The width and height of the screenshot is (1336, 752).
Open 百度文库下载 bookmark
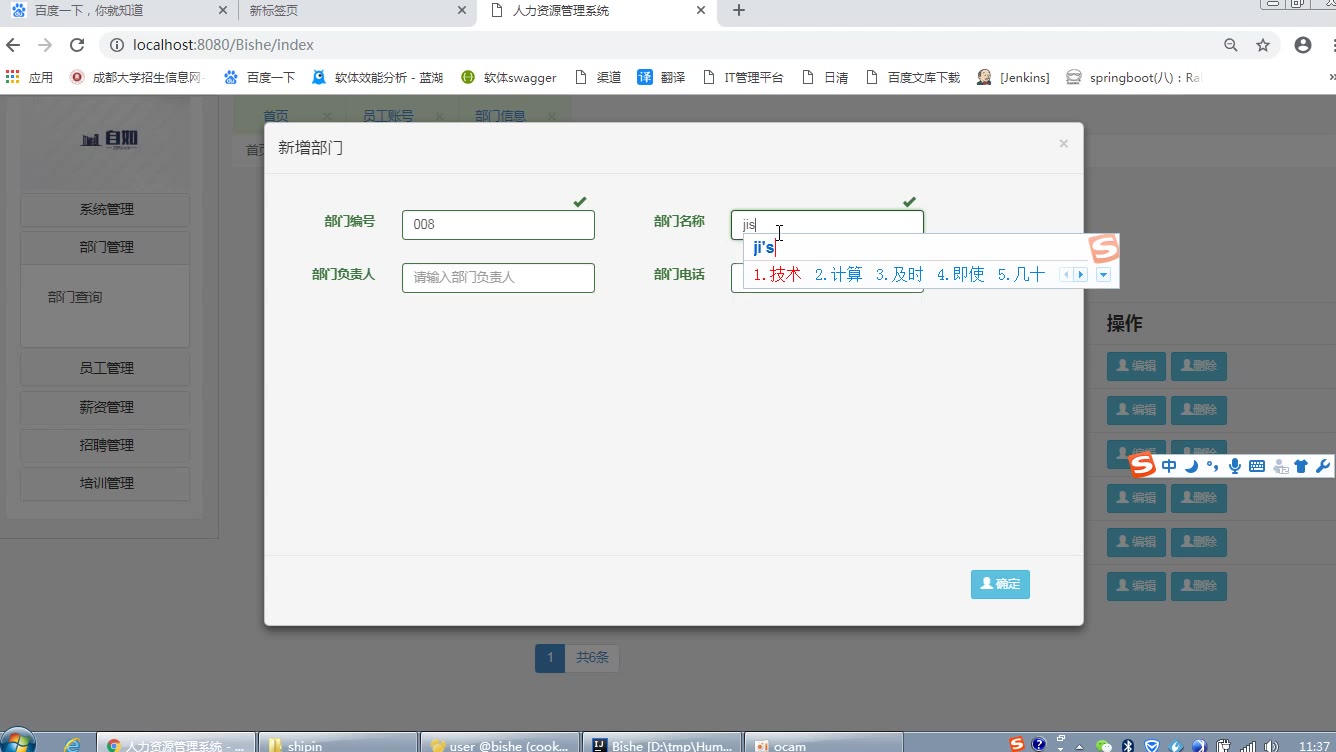pyautogui.click(x=912, y=77)
